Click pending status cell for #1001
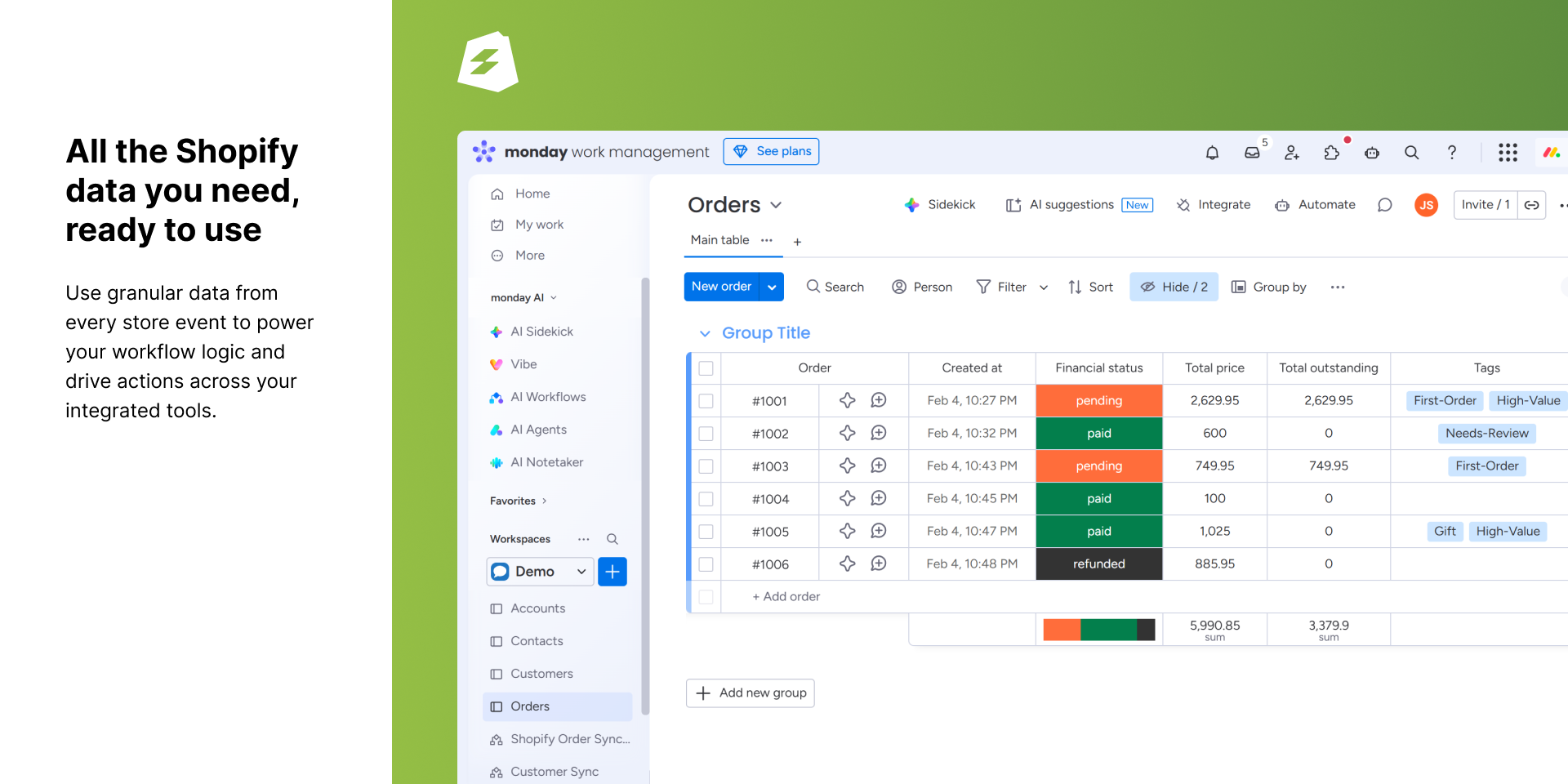This screenshot has width=1568, height=784. [1098, 400]
